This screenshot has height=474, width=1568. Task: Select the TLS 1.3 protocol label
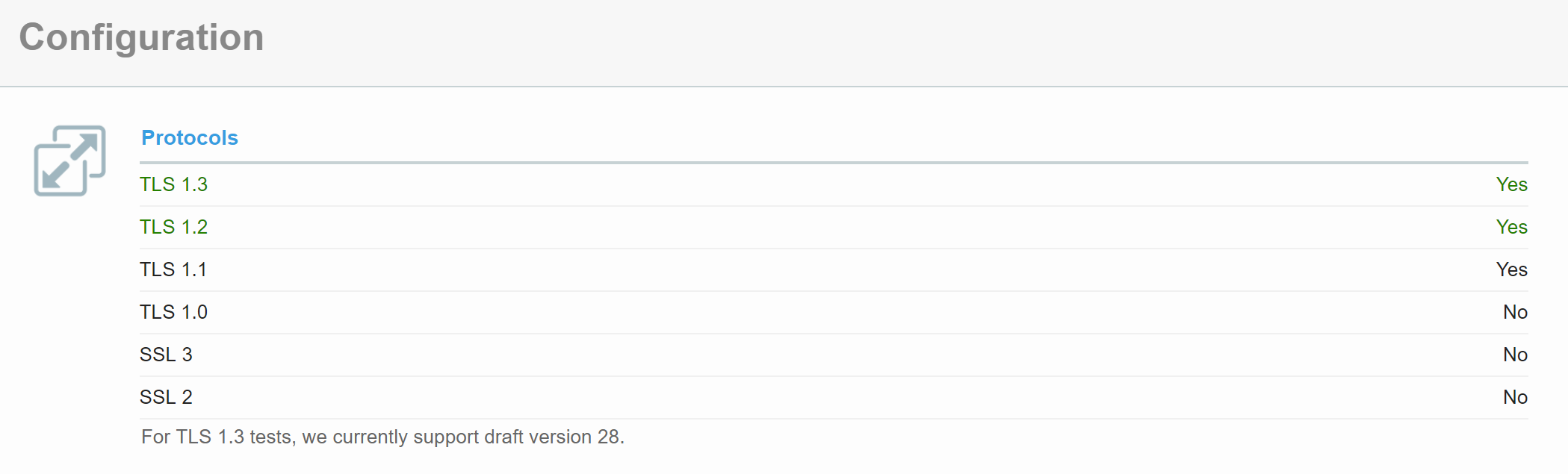point(173,184)
